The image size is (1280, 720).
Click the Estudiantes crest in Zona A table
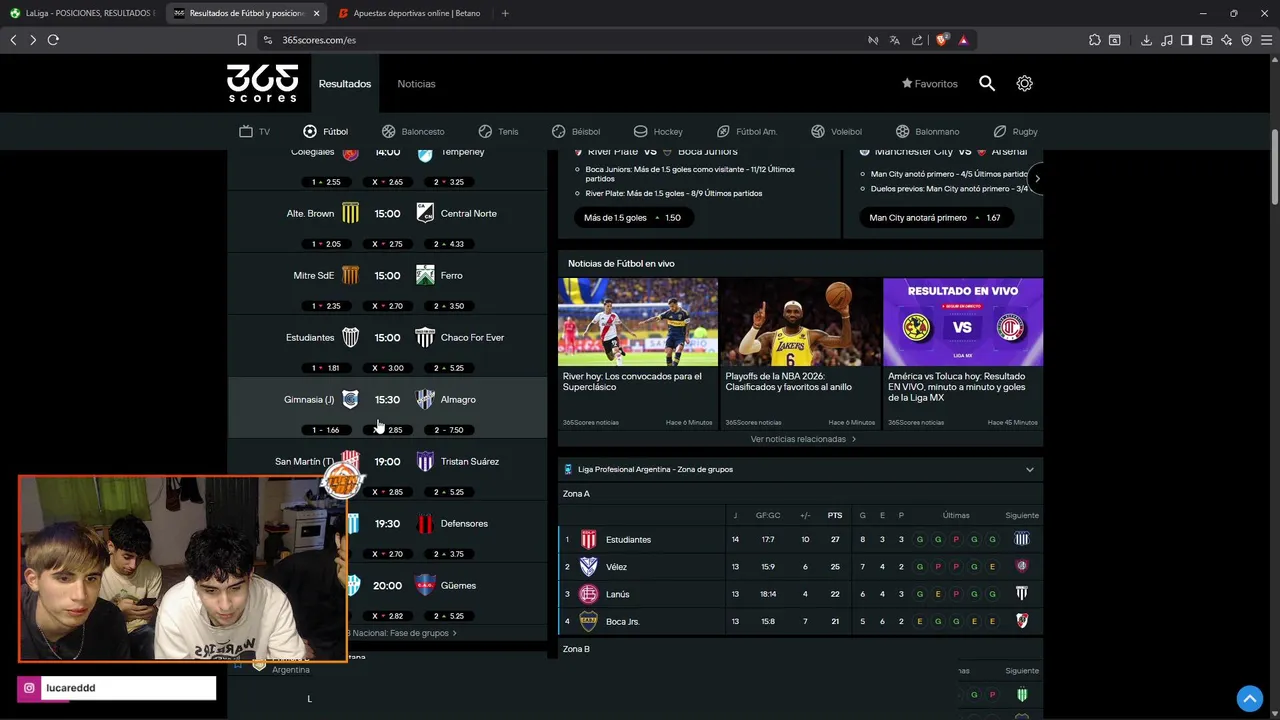click(x=589, y=539)
